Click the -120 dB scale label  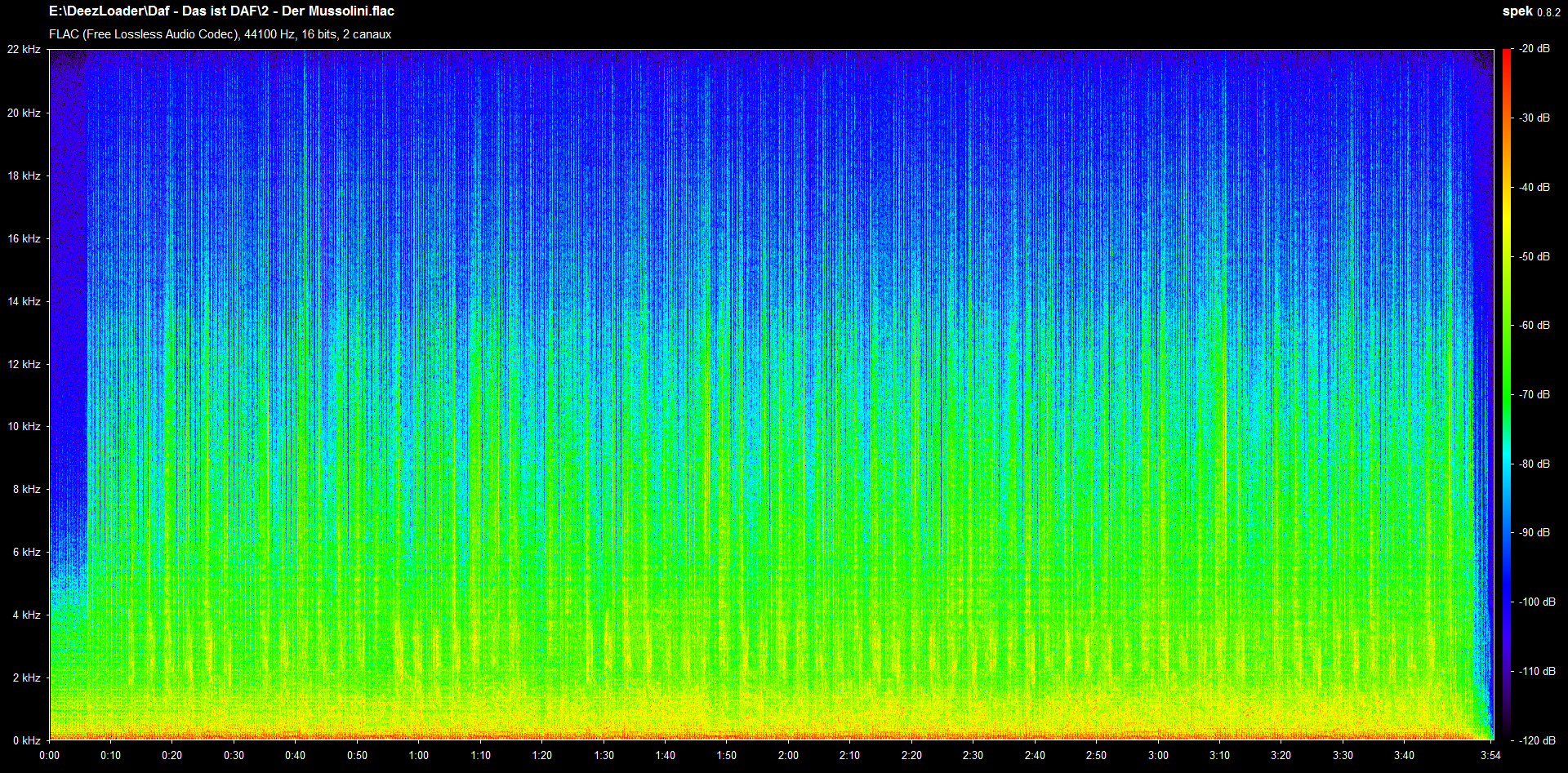1537,740
